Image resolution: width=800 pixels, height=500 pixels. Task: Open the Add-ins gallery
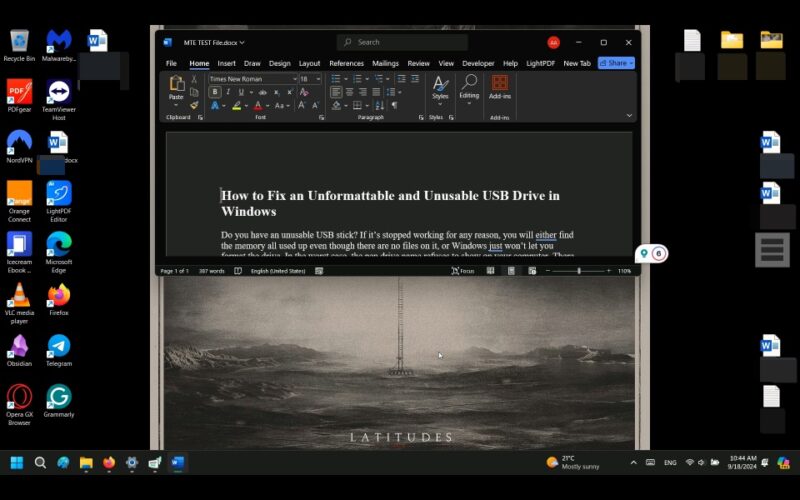[499, 87]
